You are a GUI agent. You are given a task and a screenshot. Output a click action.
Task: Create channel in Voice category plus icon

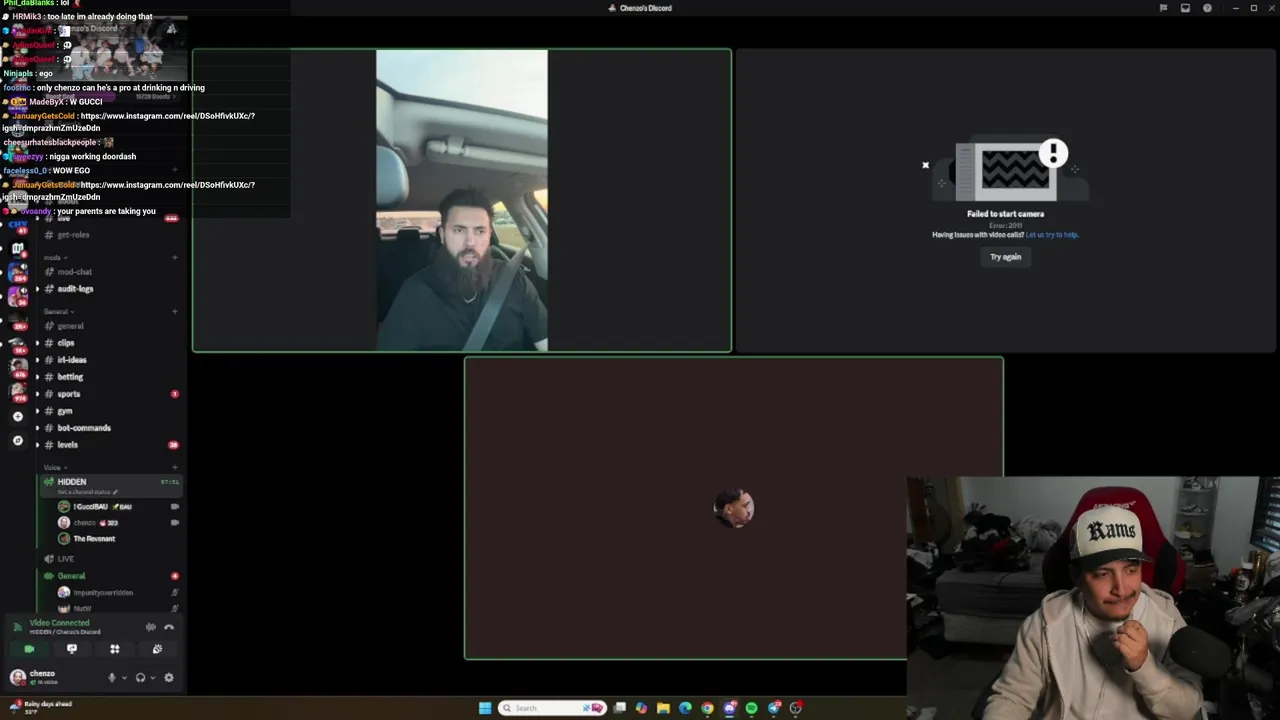[x=175, y=467]
